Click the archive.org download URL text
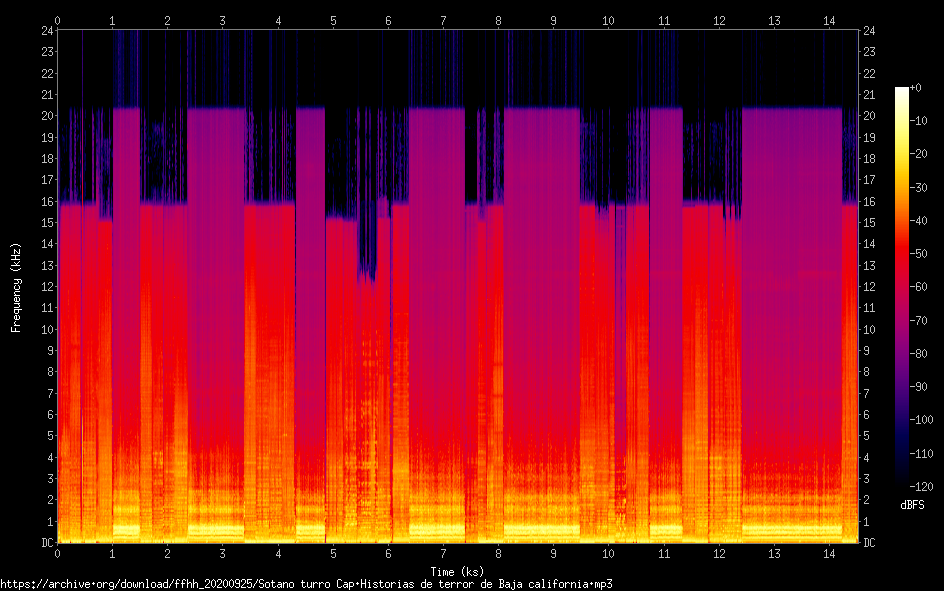The height and width of the screenshot is (591, 944). (306, 584)
